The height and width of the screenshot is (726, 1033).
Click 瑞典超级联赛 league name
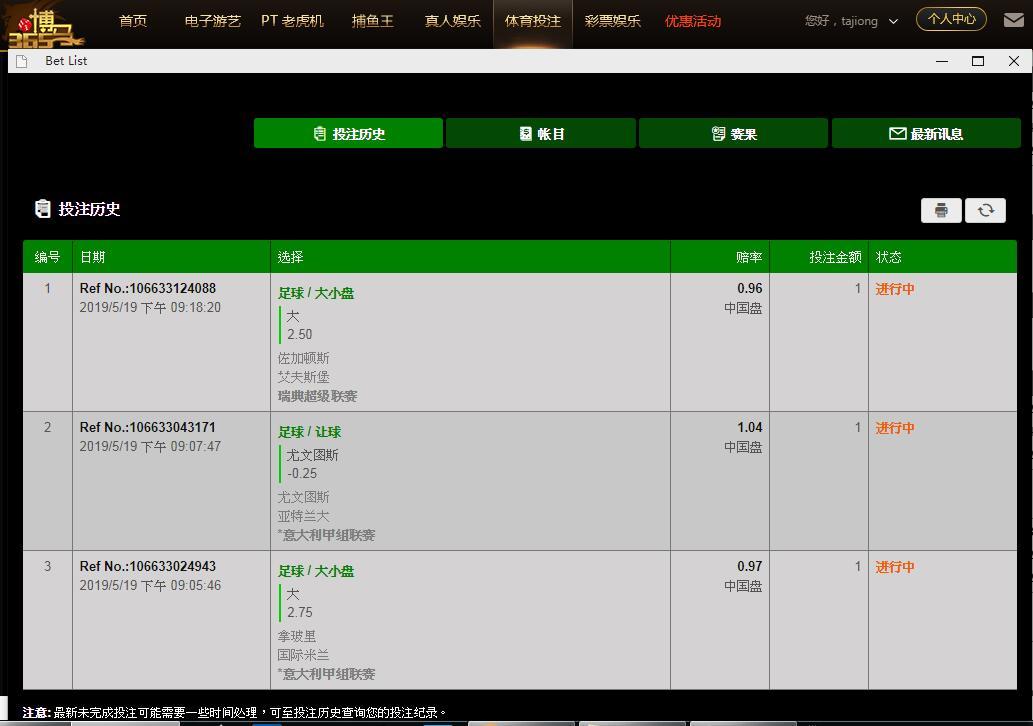pos(318,396)
